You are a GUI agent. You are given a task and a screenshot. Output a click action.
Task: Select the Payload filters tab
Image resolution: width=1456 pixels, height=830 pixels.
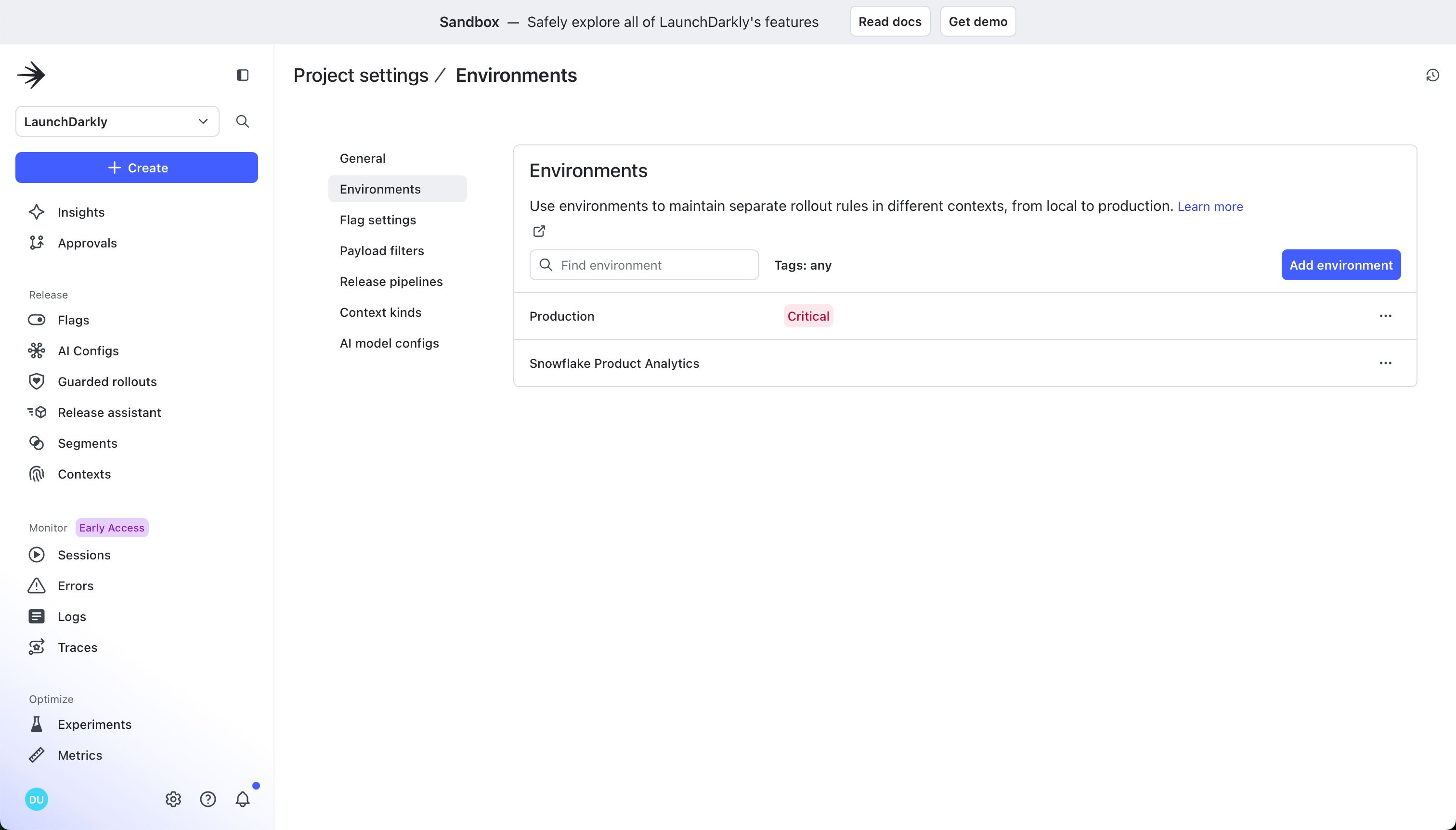pyautogui.click(x=397, y=250)
